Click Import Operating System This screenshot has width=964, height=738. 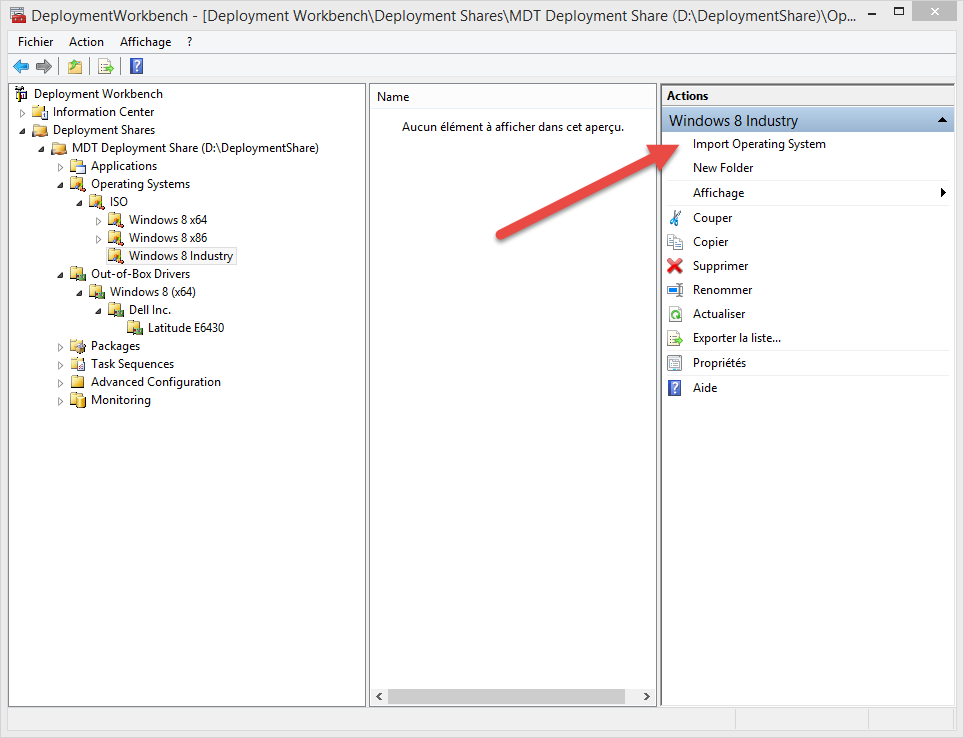click(x=760, y=143)
